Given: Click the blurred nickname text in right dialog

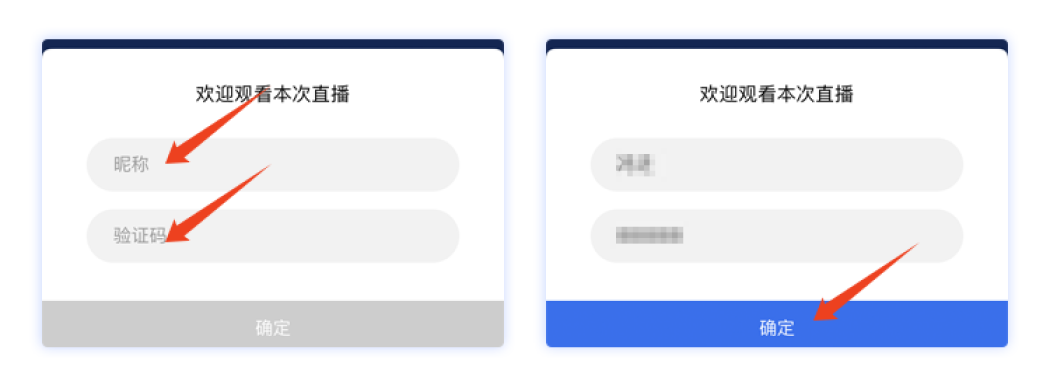Looking at the screenshot, I should 635,164.
